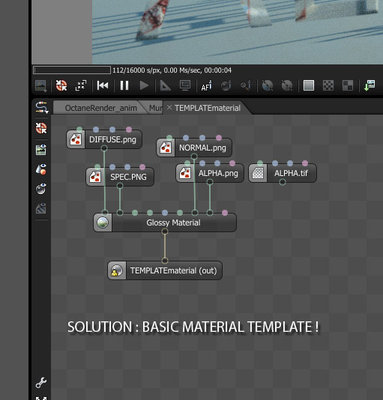Switch to the OctaneRender_anim tab
Viewport: 383px width, 400px height.
coord(101,108)
